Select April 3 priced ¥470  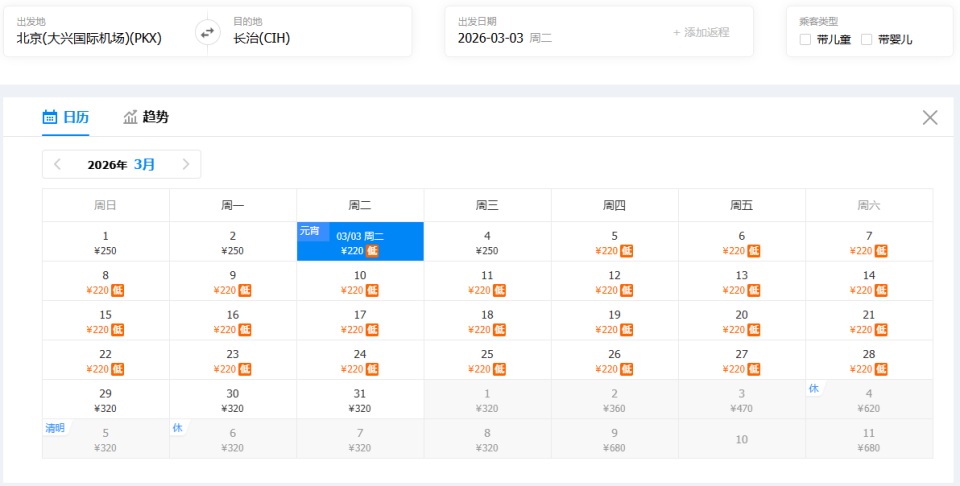742,400
